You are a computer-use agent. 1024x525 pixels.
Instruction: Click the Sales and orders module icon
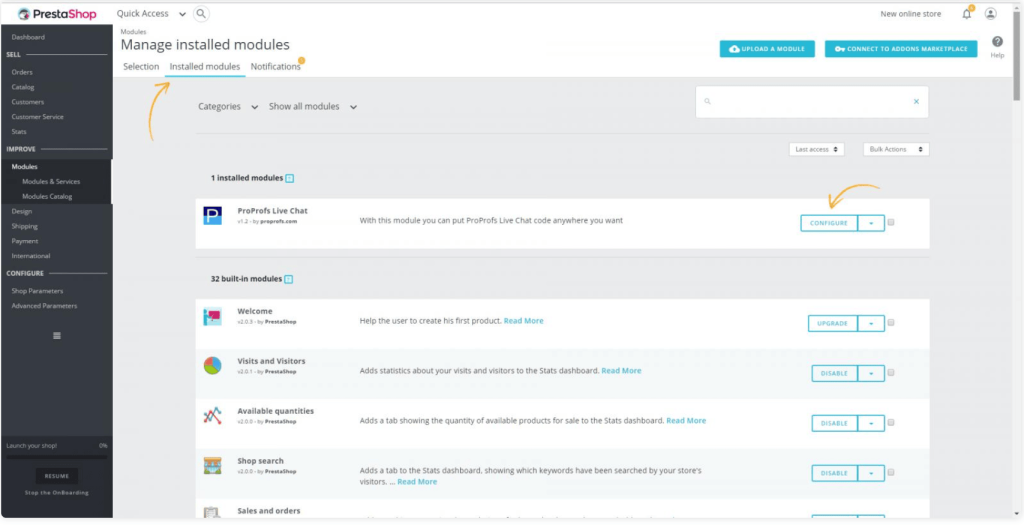tap(212, 513)
